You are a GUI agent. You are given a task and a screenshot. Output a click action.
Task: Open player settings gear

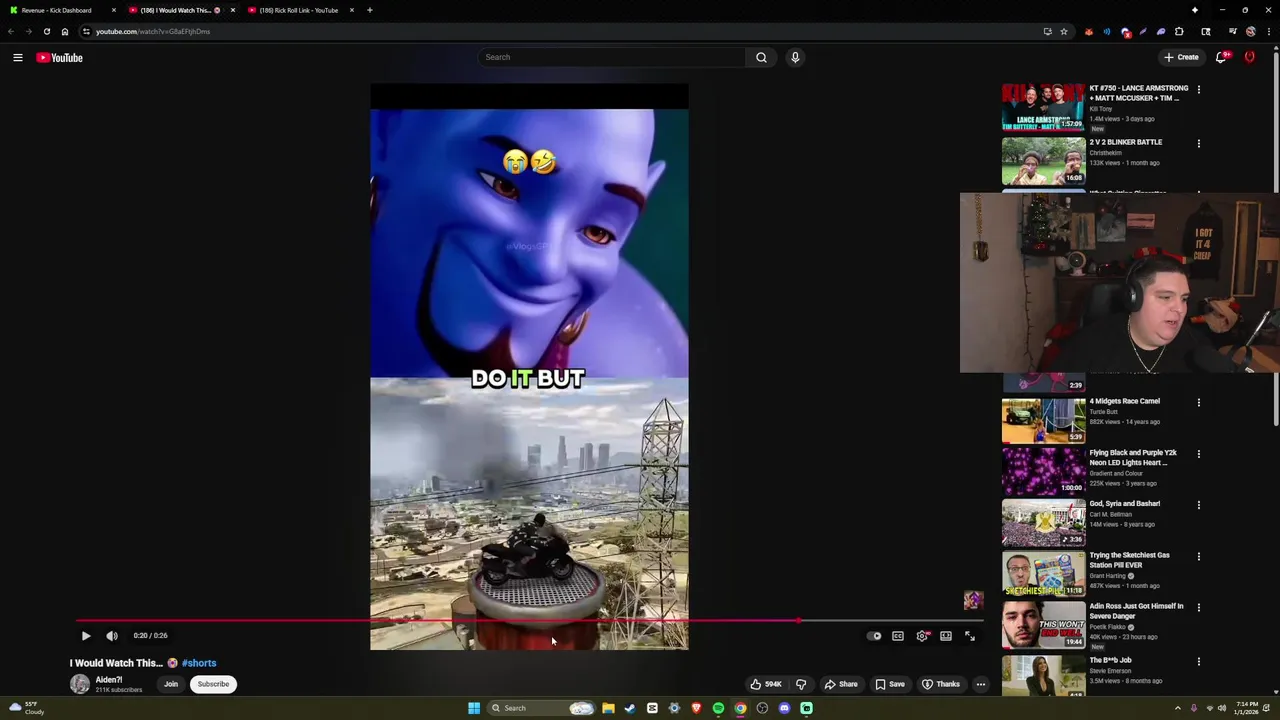pyautogui.click(x=922, y=636)
